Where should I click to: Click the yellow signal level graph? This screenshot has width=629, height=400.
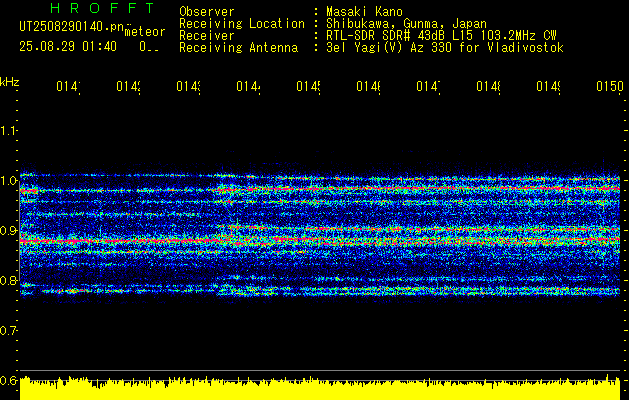(320, 388)
